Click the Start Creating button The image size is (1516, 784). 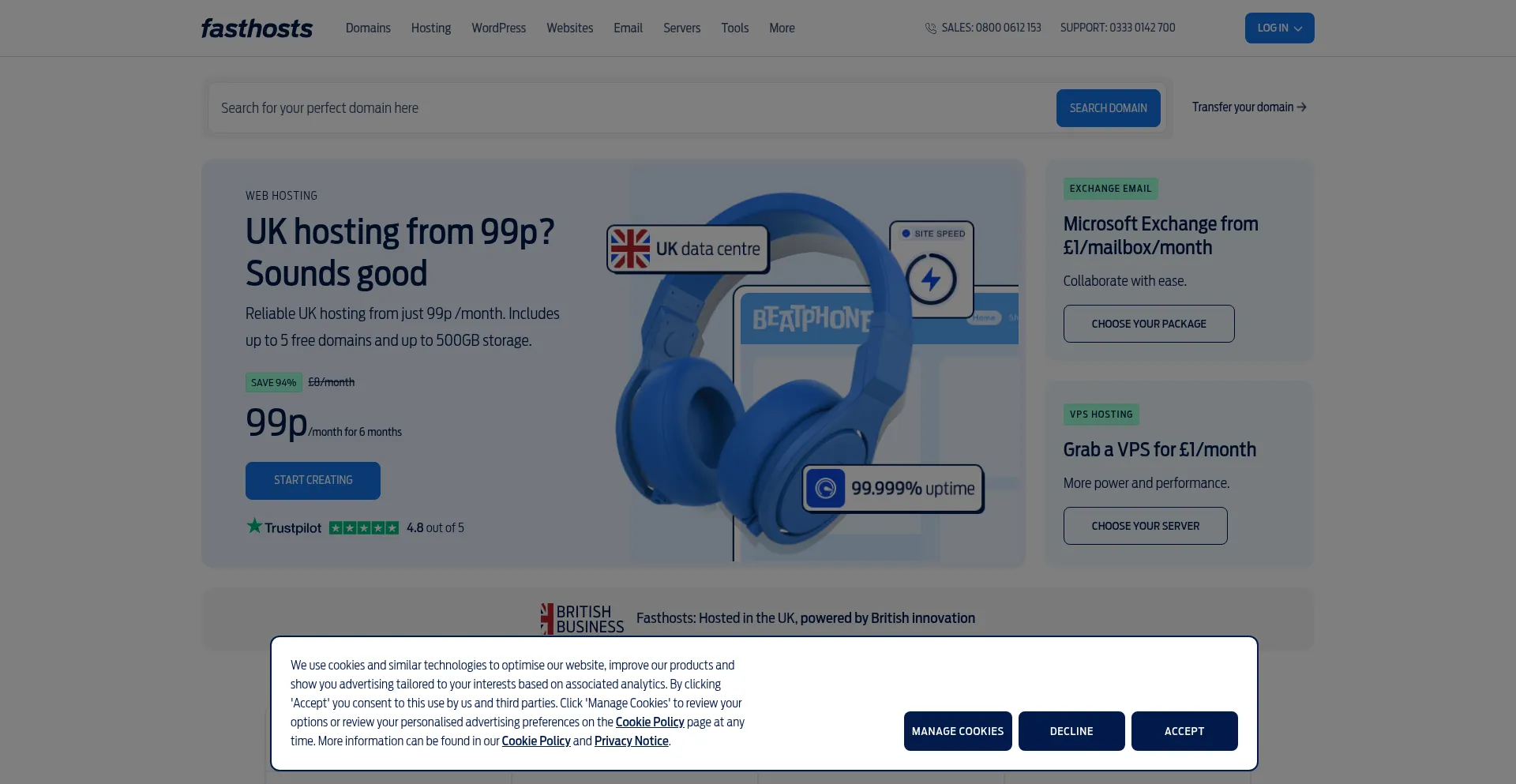pos(313,481)
